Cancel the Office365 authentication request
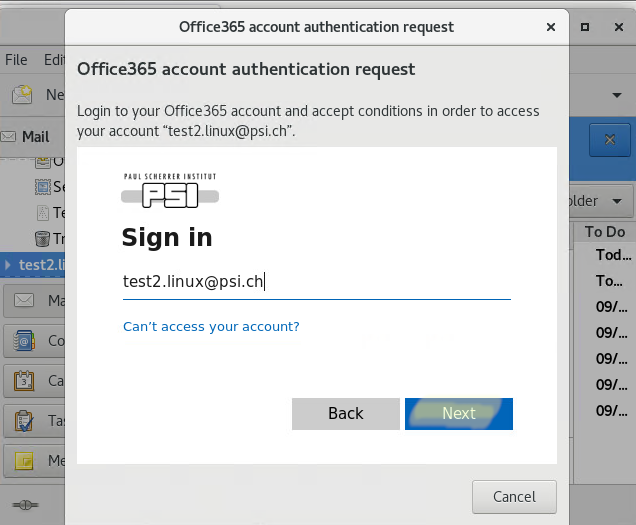Viewport: 636px width, 525px height. click(514, 496)
